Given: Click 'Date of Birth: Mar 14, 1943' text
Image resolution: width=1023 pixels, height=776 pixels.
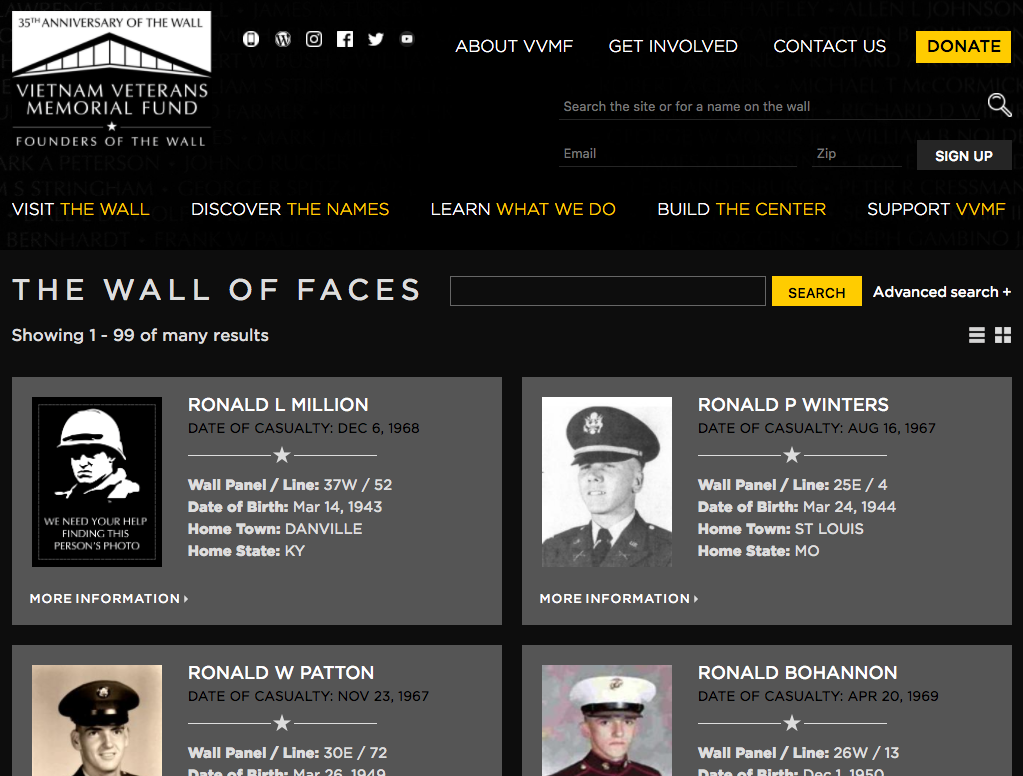Looking at the screenshot, I should point(285,507).
